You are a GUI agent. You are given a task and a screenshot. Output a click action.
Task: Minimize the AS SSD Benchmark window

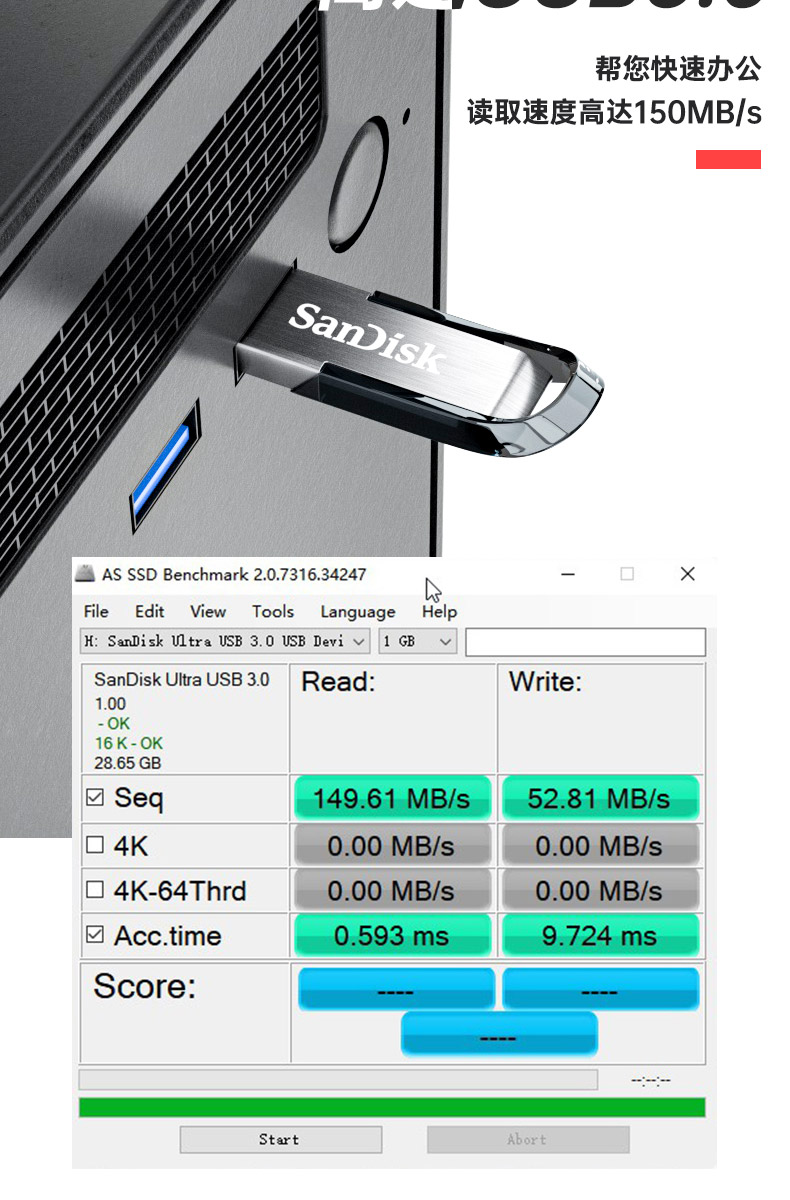tap(567, 574)
